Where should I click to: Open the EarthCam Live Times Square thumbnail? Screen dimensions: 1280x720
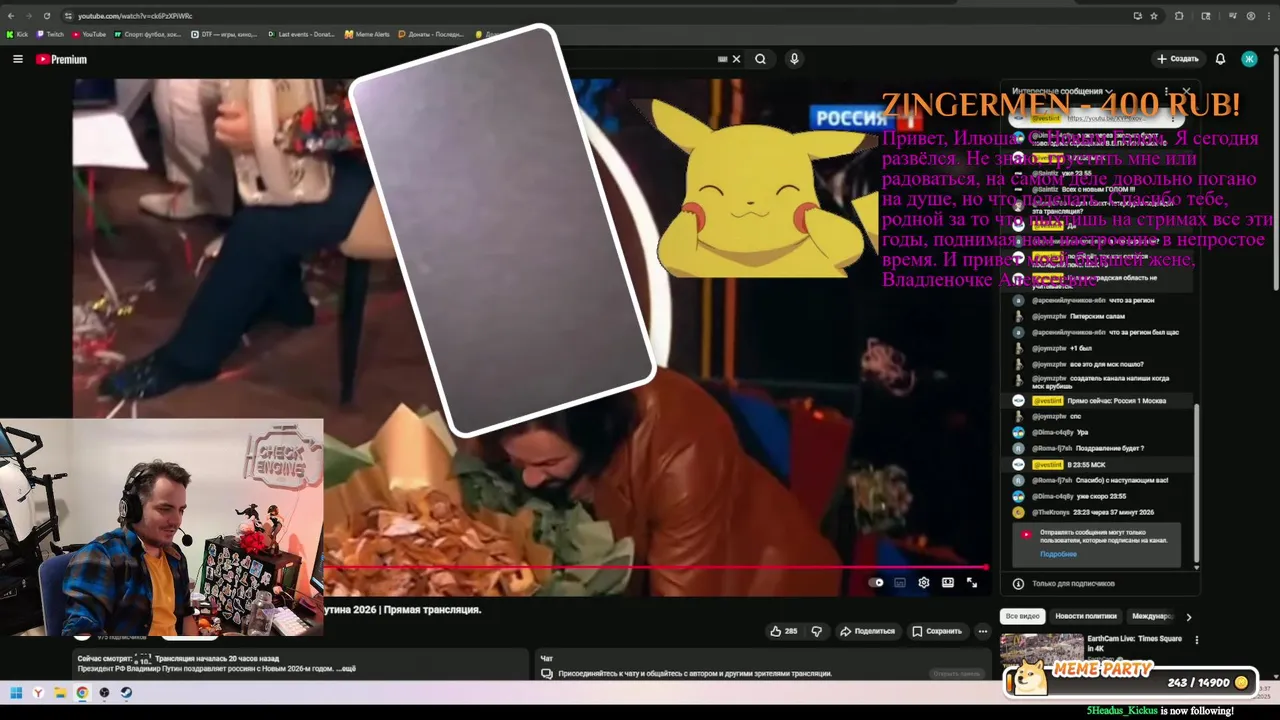pyautogui.click(x=1041, y=649)
